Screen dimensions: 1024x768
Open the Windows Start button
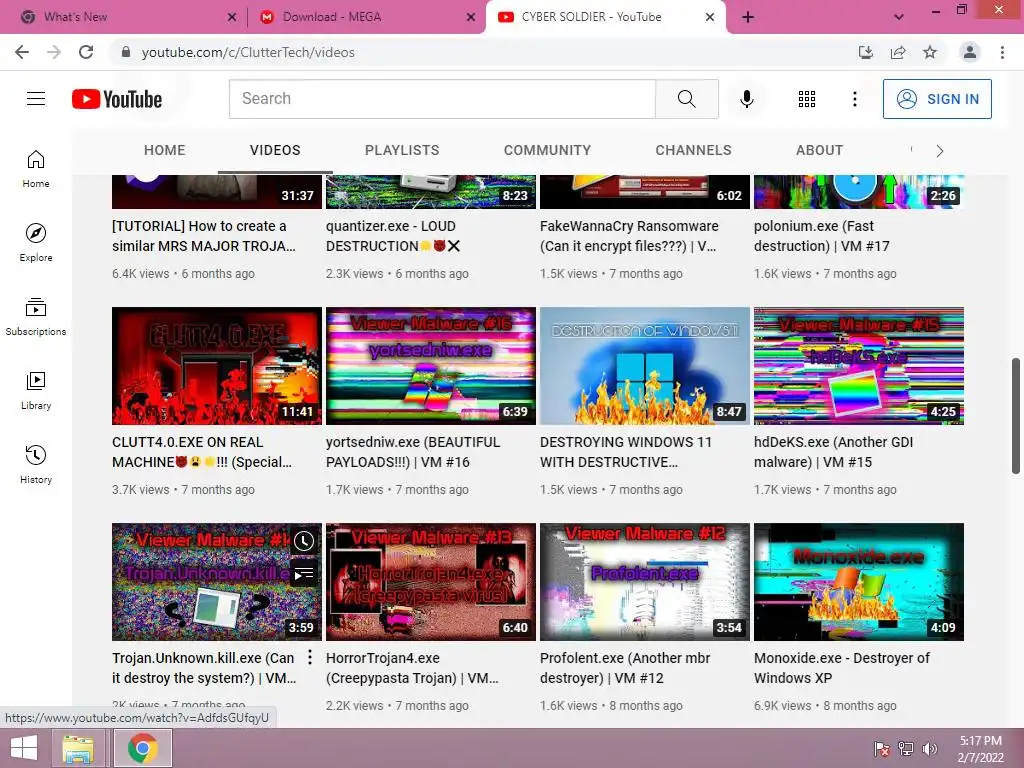[x=24, y=748]
